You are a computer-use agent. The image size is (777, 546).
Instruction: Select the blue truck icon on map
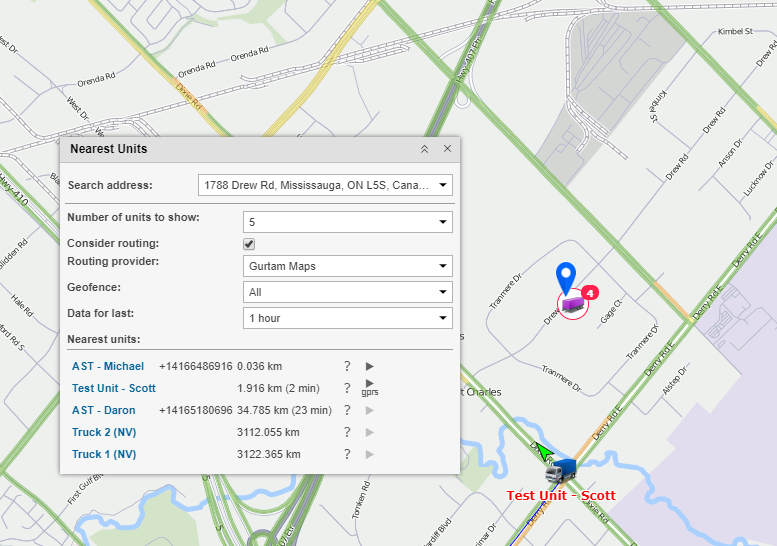pyautogui.click(x=563, y=470)
